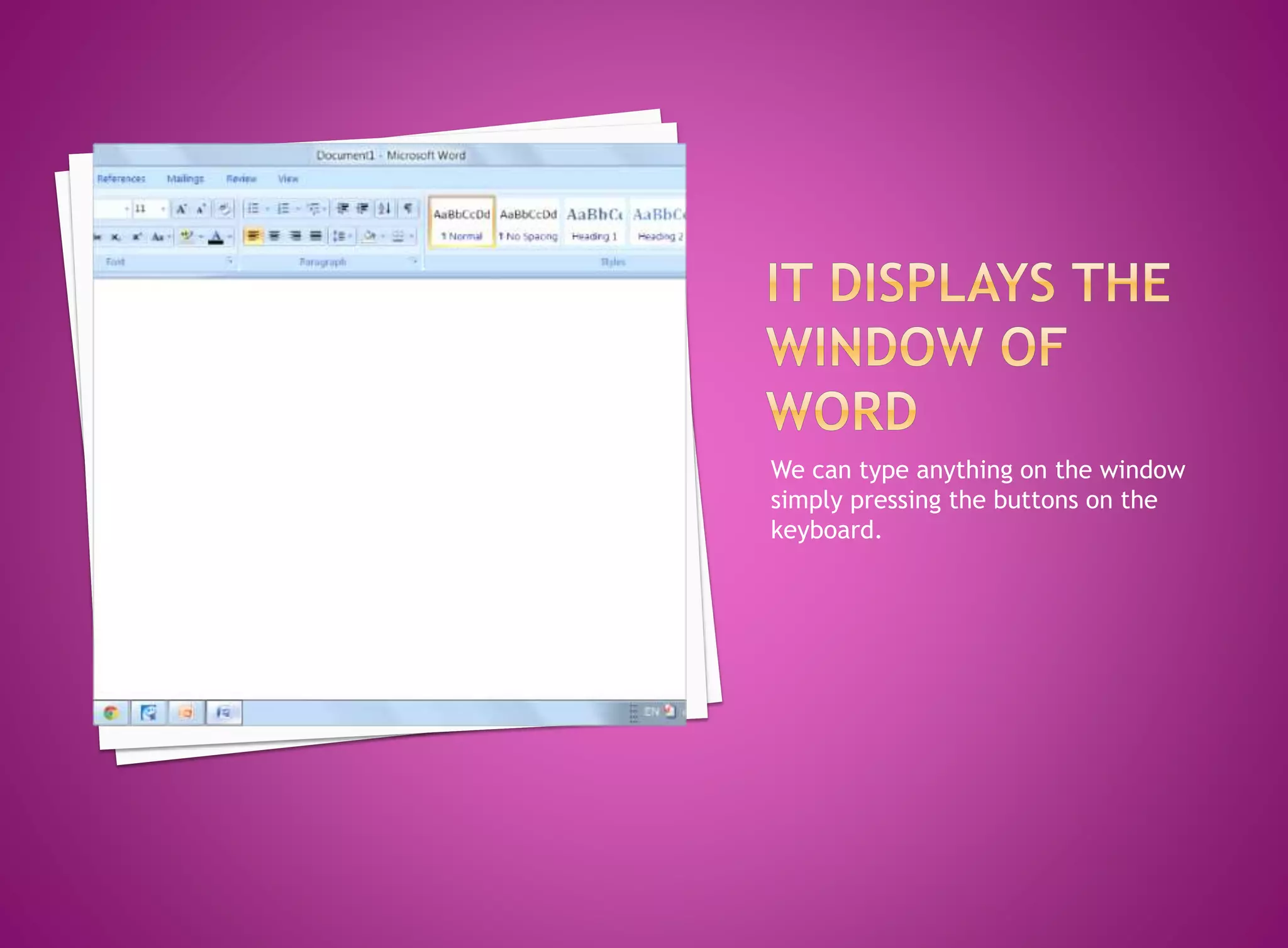The width and height of the screenshot is (1288, 948).
Task: Open the View tab
Action: click(288, 179)
